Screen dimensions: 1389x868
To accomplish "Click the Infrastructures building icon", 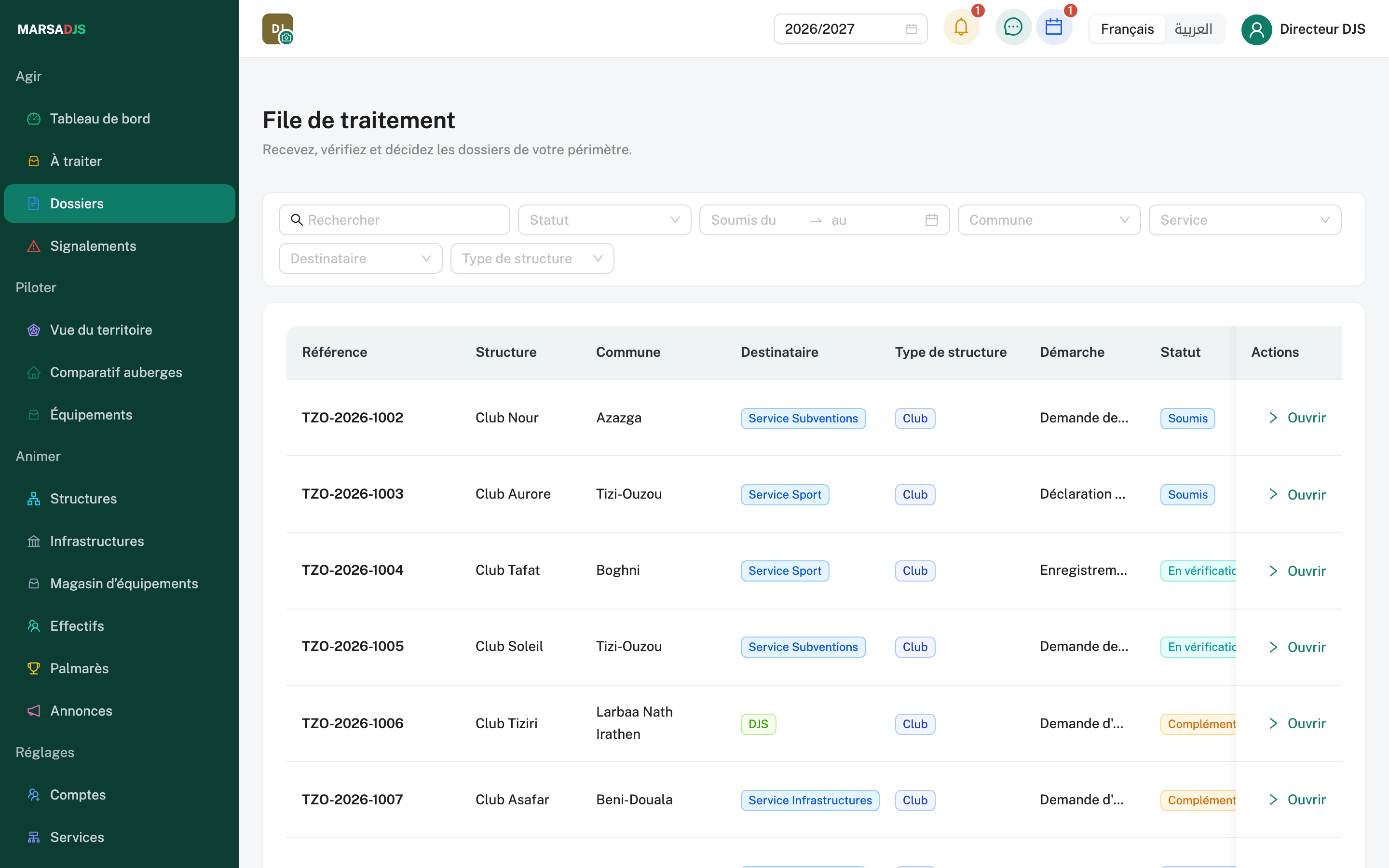I will click(34, 542).
